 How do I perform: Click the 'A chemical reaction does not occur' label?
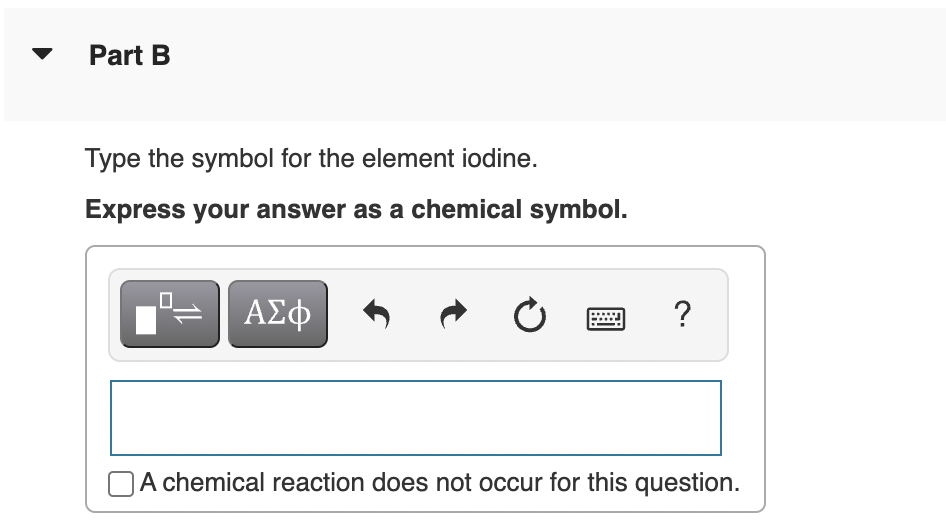tap(440, 483)
